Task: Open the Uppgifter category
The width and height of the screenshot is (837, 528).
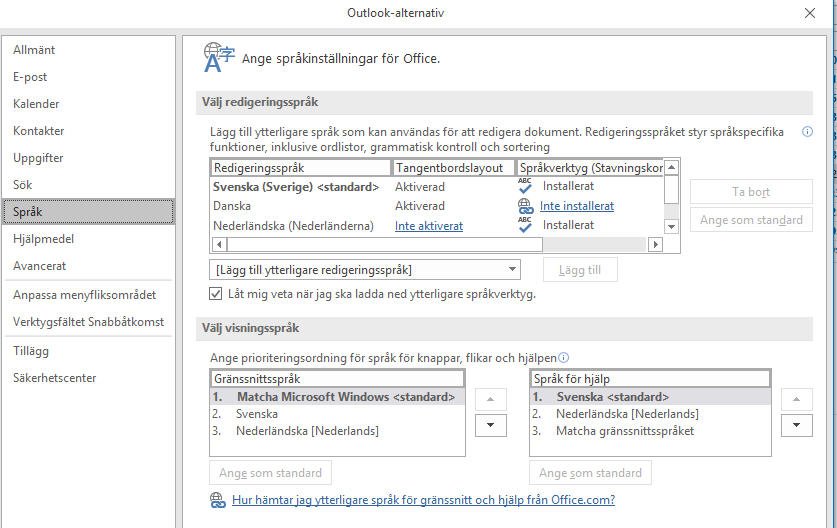Action: (88, 158)
